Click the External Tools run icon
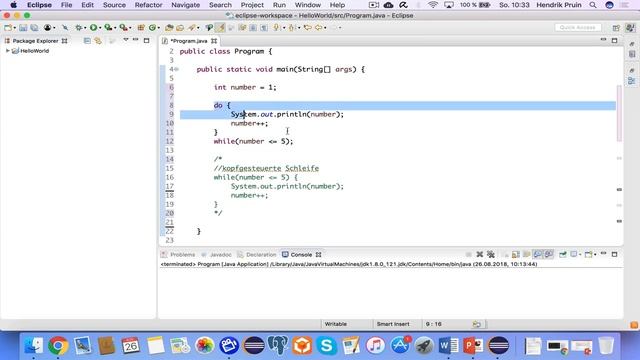Screen dimensions: 640x360 (123, 28)
